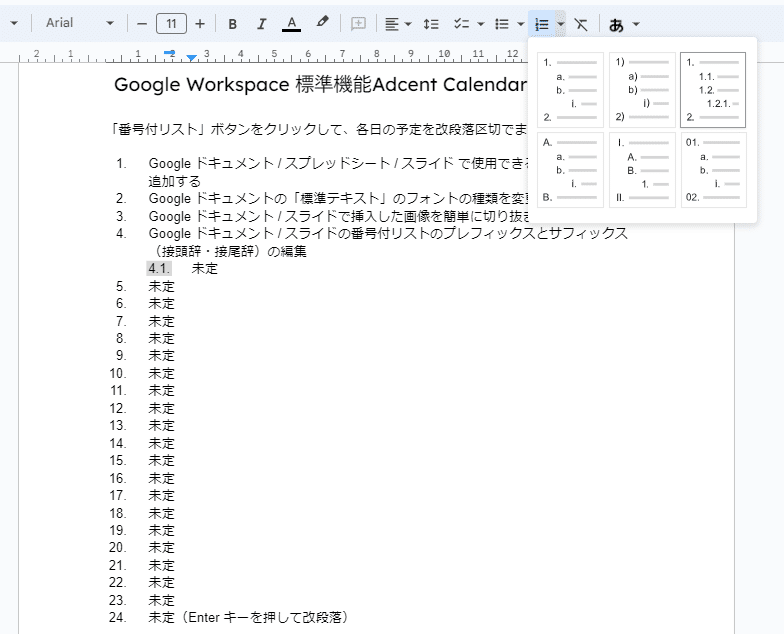Toggle italic formatting
Viewport: 784px width, 634px height.
pyautogui.click(x=261, y=24)
